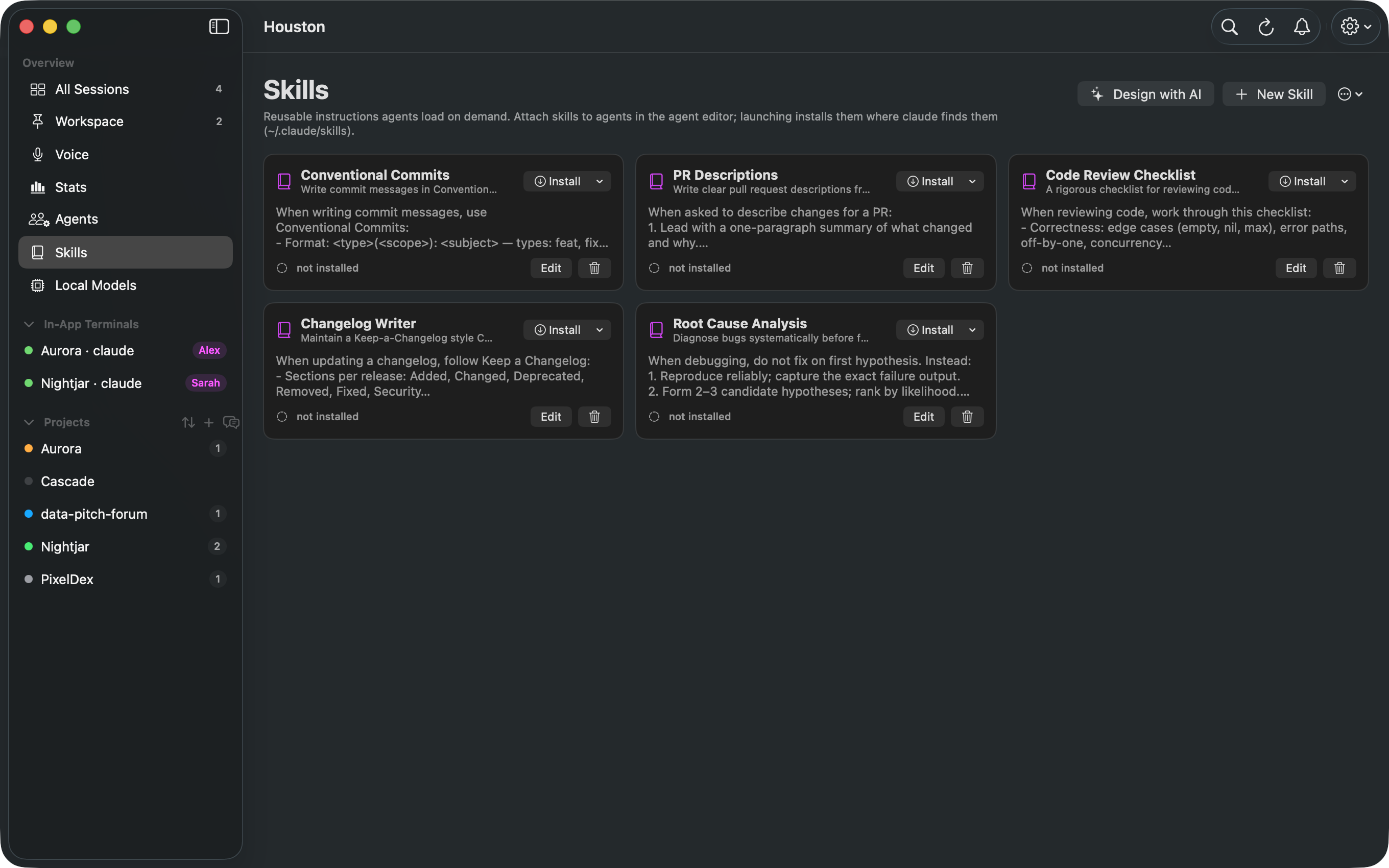Delete the Code Review Checklist skill
The width and height of the screenshot is (1389, 868).
click(1339, 268)
